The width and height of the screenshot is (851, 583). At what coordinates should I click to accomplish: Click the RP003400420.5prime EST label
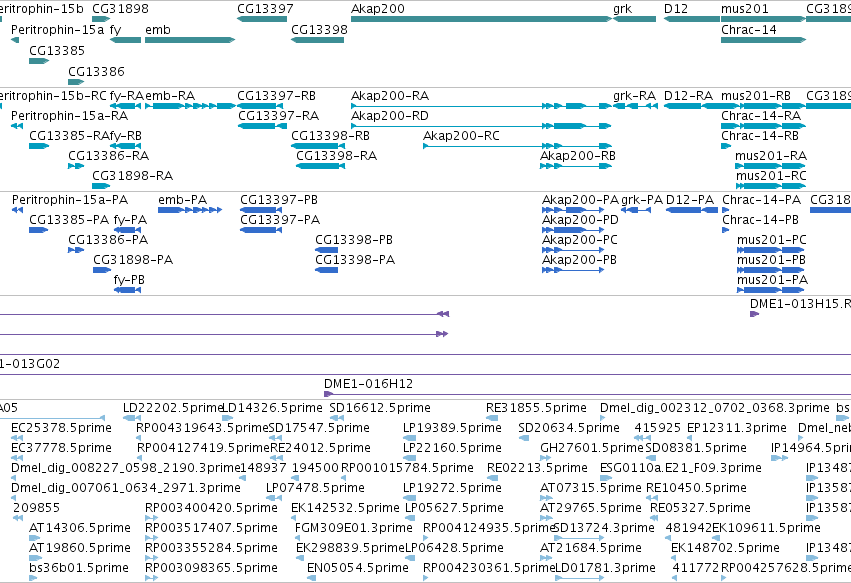pyautogui.click(x=211, y=508)
